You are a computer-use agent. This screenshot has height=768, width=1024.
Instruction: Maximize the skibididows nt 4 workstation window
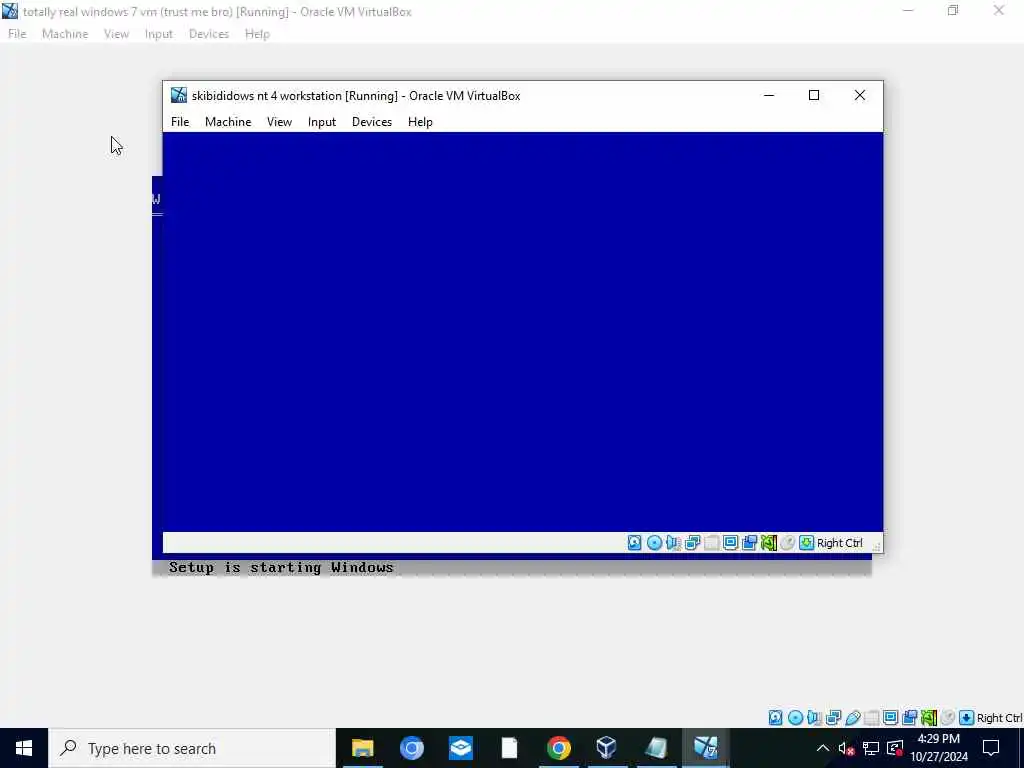click(x=814, y=95)
